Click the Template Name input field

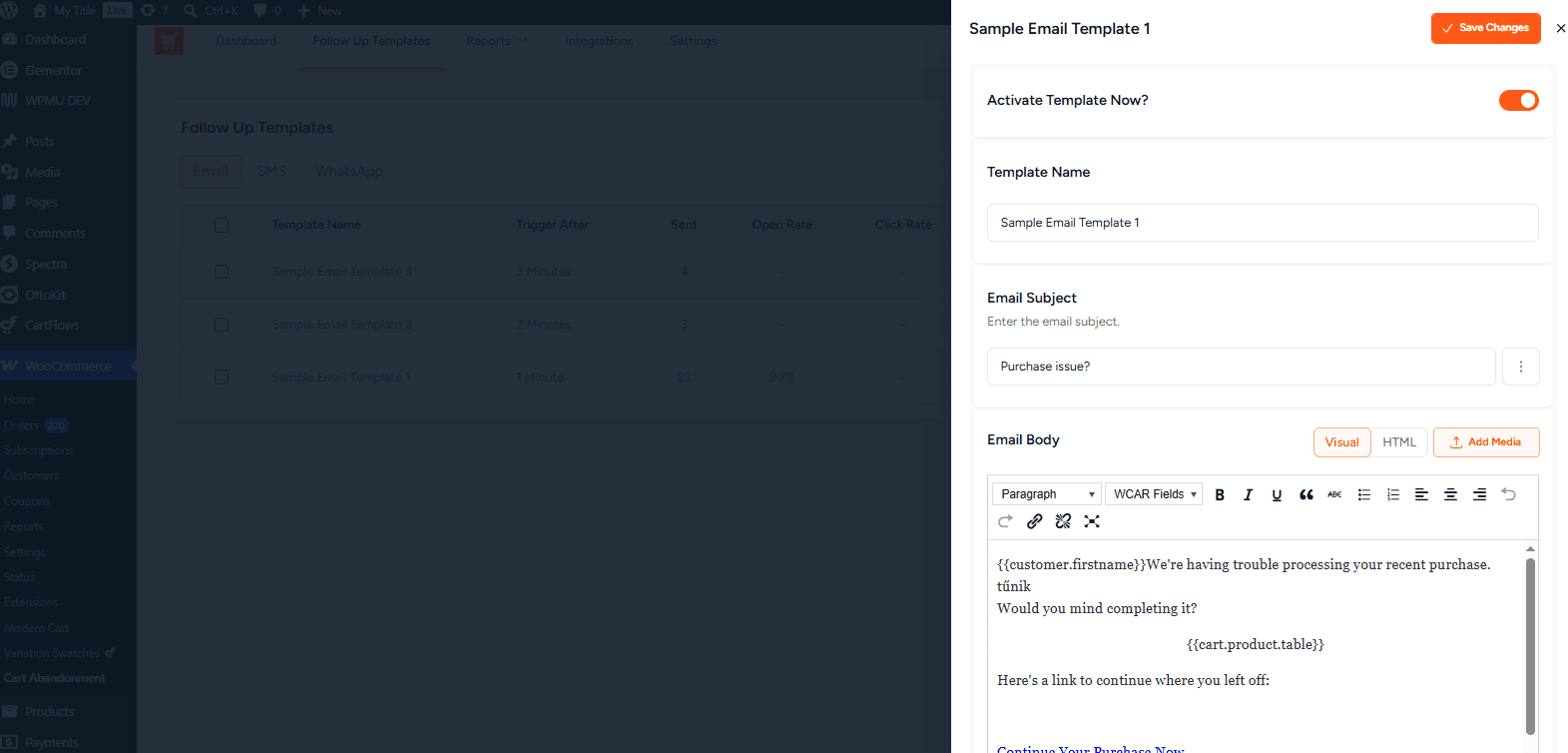click(x=1263, y=223)
